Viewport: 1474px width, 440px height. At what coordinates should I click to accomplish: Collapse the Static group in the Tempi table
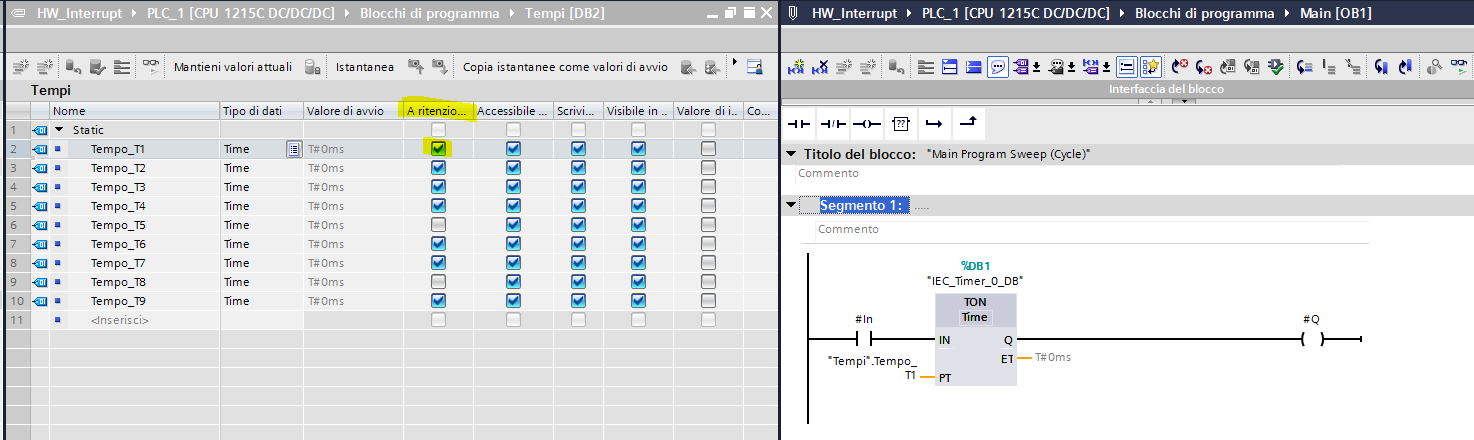pyautogui.click(x=59, y=130)
